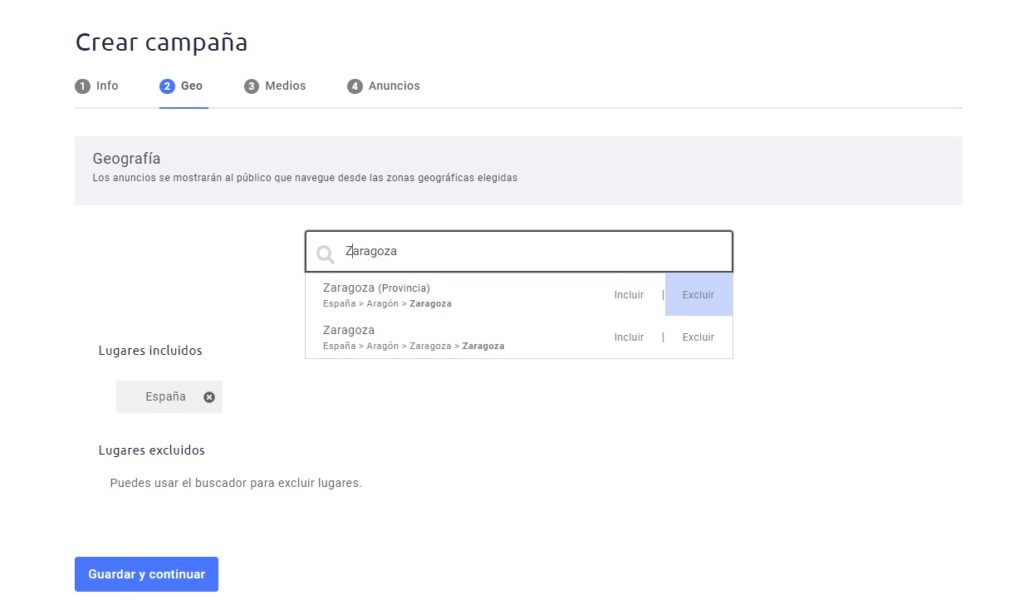
Task: Excluir Zaragoza (Provincia) from the campaign
Action: [698, 295]
